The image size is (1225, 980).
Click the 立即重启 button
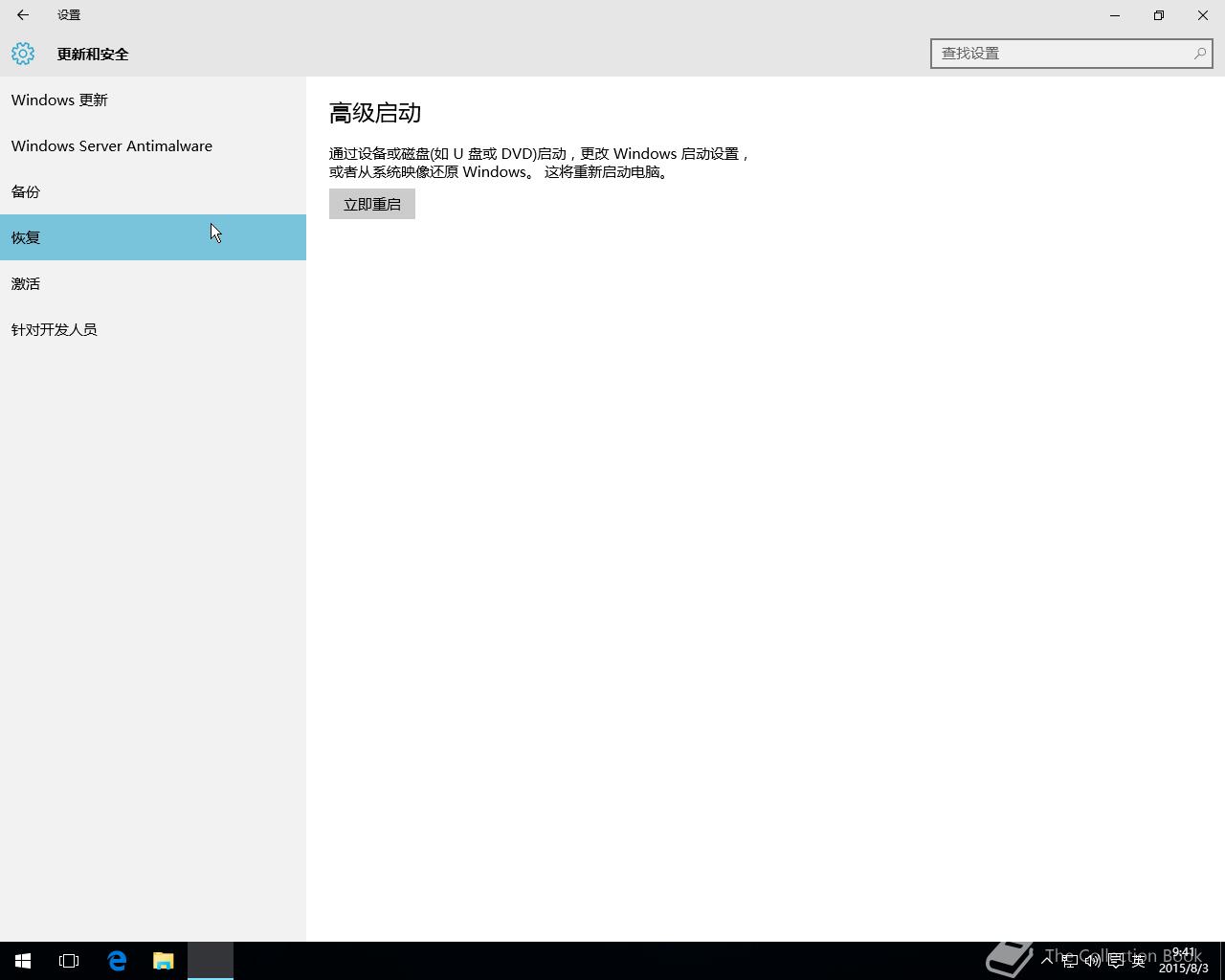coord(372,204)
